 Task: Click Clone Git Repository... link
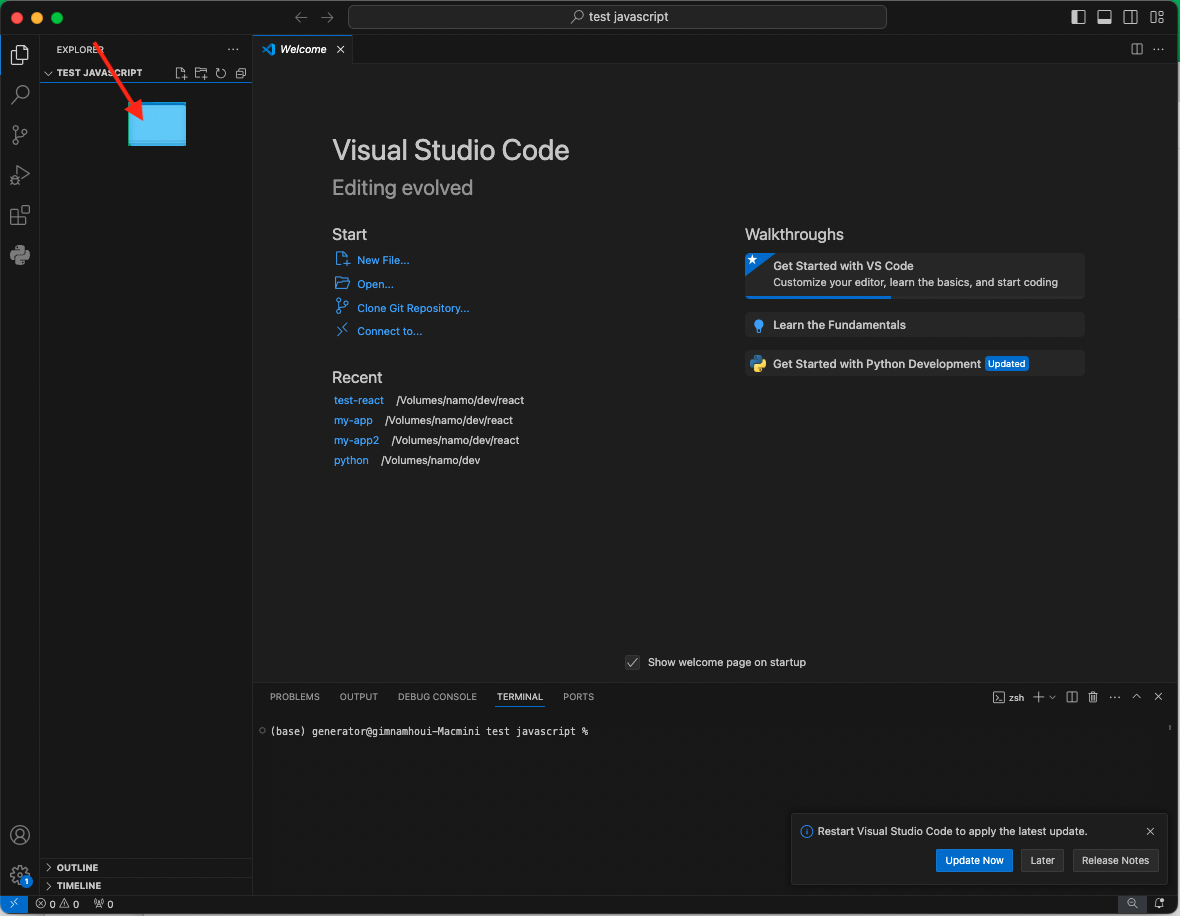[413, 308]
